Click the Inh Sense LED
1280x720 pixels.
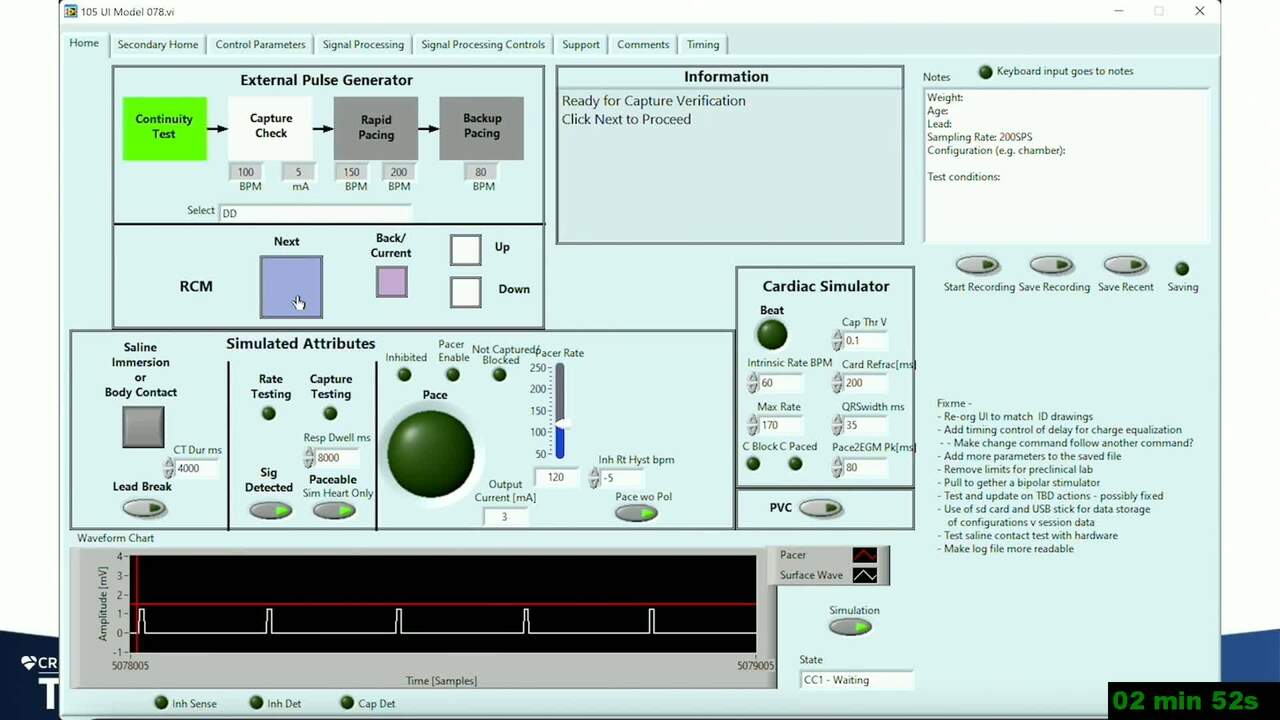[161, 703]
